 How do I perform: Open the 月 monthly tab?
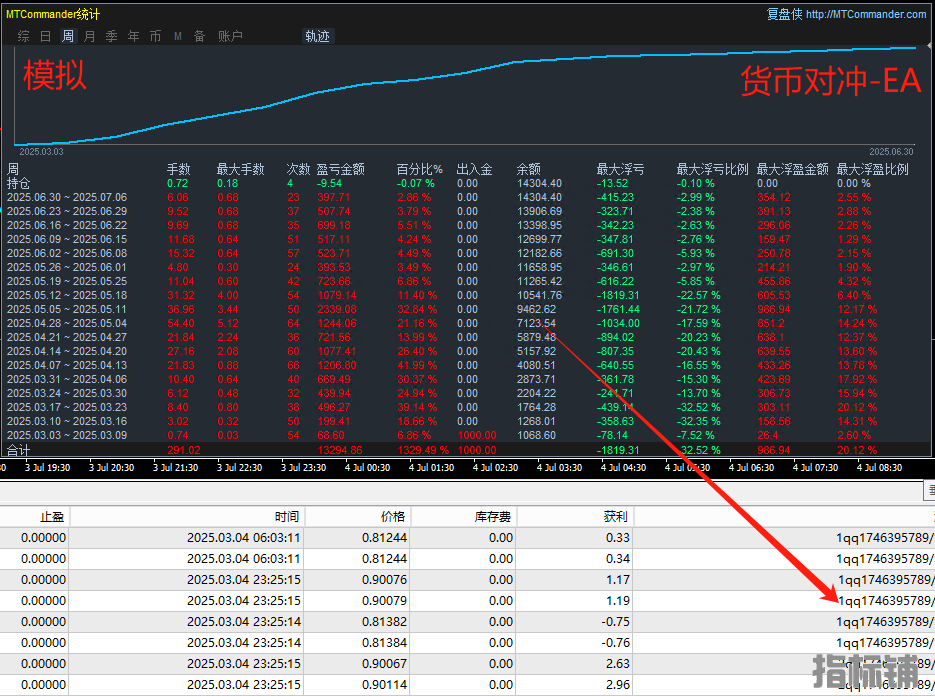pyautogui.click(x=89, y=36)
